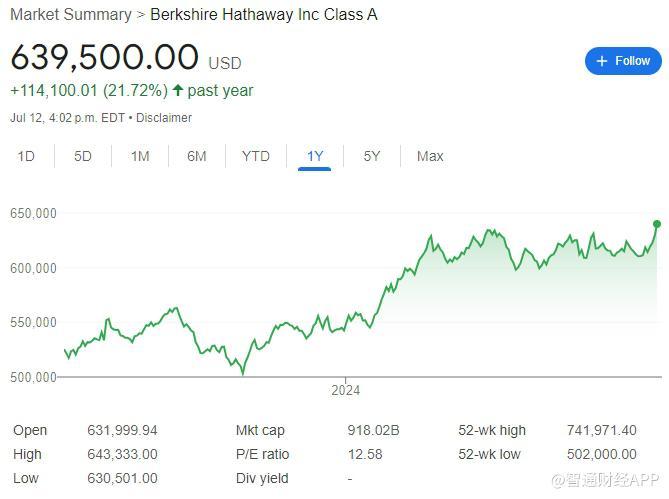Click the plus icon on Follow
Viewport: 669px width, 499px height.
tap(602, 61)
